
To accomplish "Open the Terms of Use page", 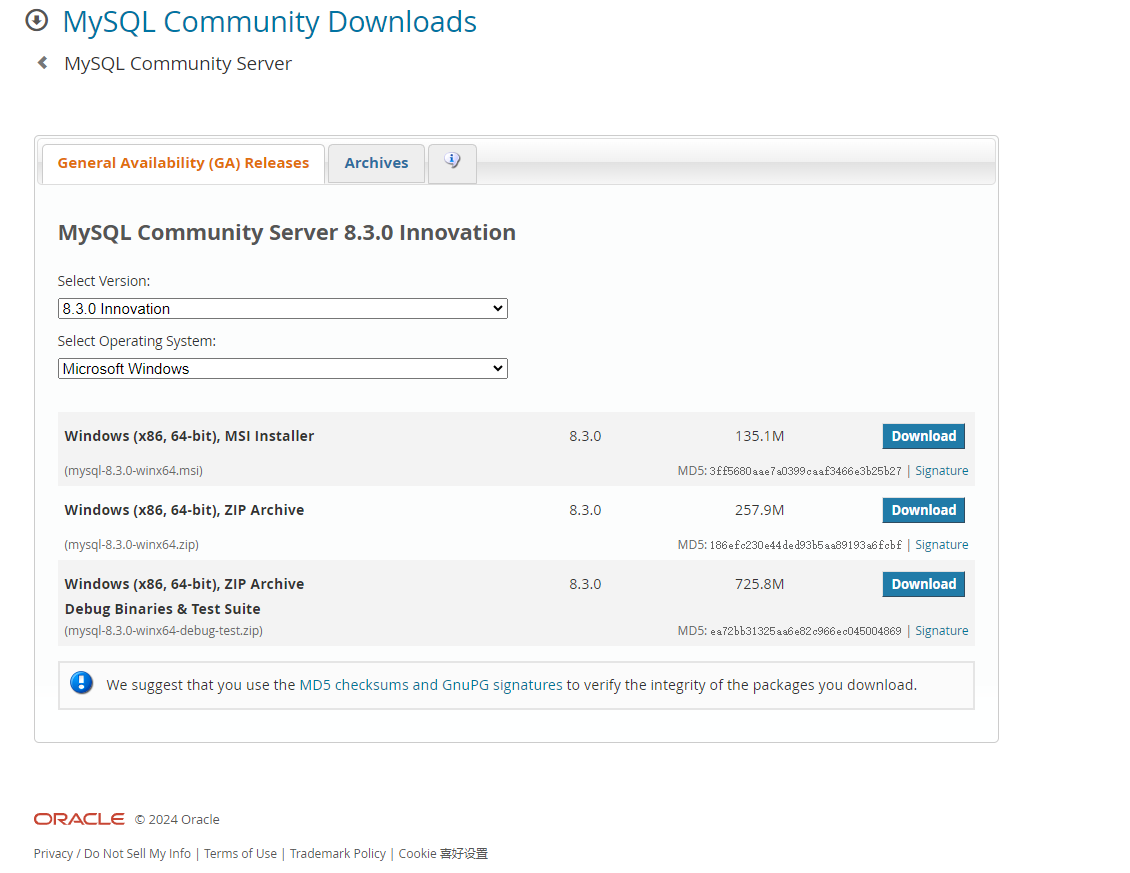I will pos(240,853).
